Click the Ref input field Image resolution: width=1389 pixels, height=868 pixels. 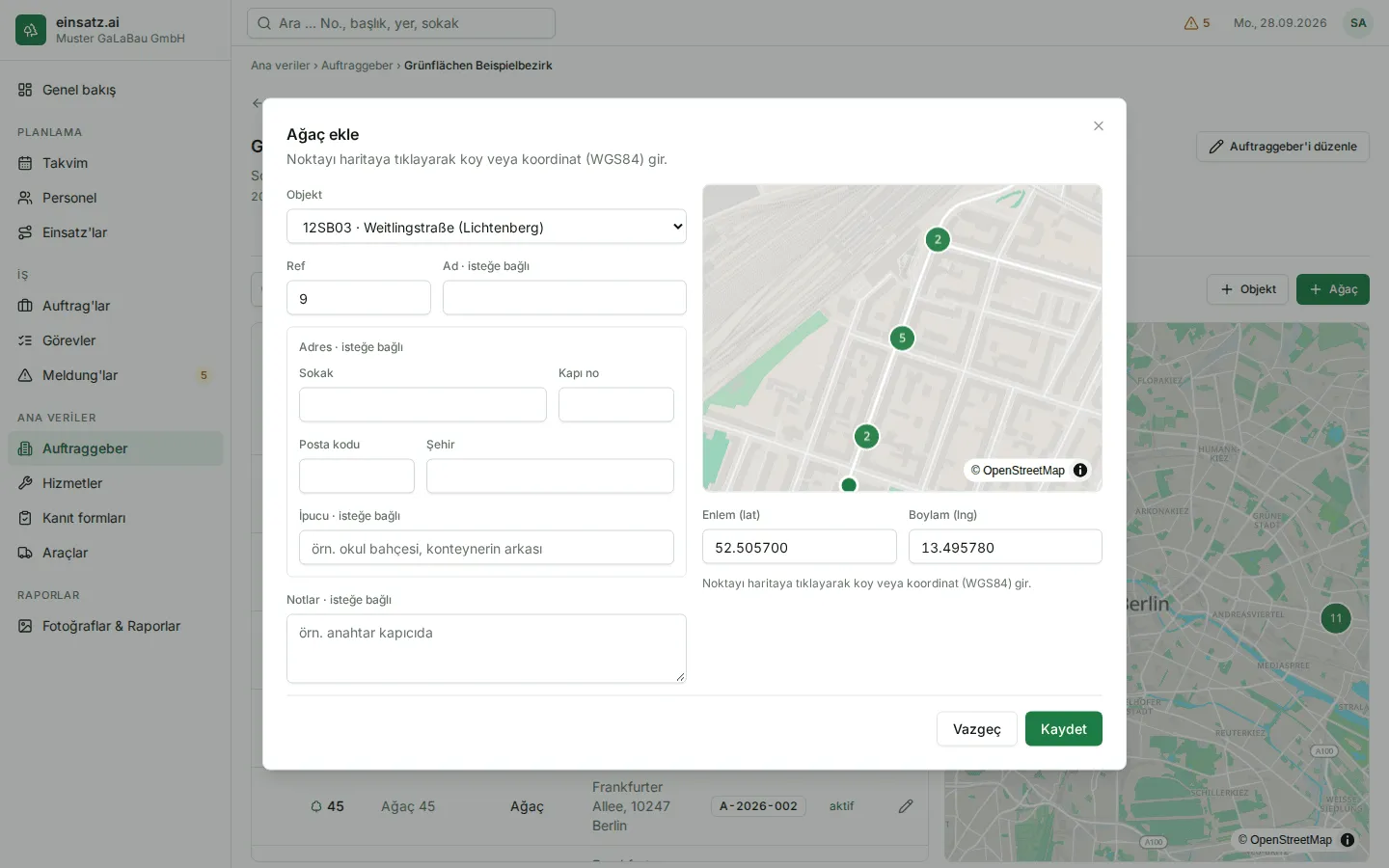point(359,298)
